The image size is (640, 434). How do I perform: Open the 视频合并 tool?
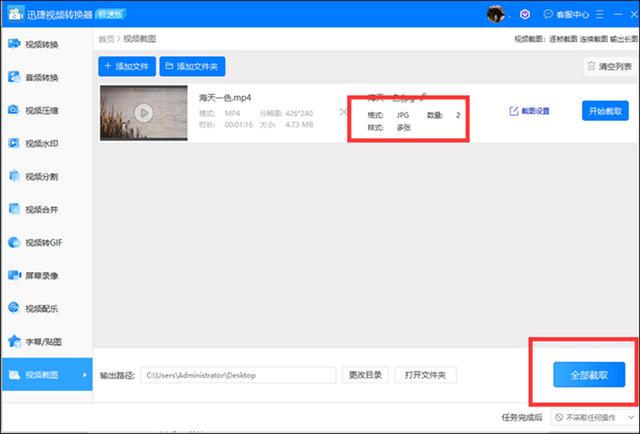tap(45, 209)
